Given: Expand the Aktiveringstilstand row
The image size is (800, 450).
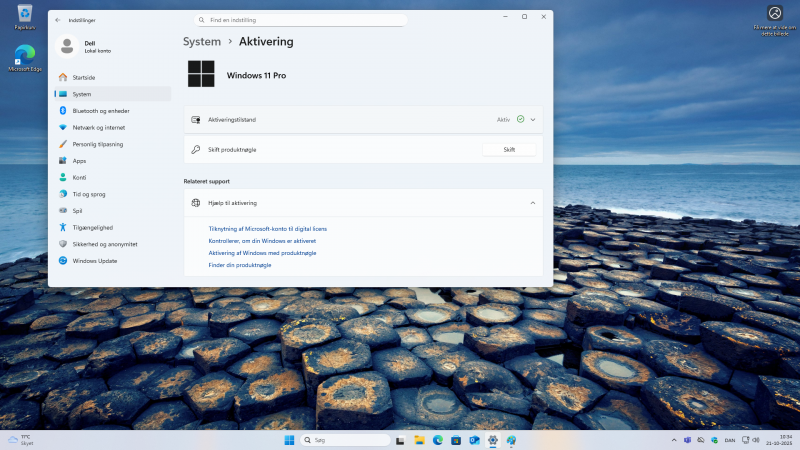Looking at the screenshot, I should coord(533,119).
